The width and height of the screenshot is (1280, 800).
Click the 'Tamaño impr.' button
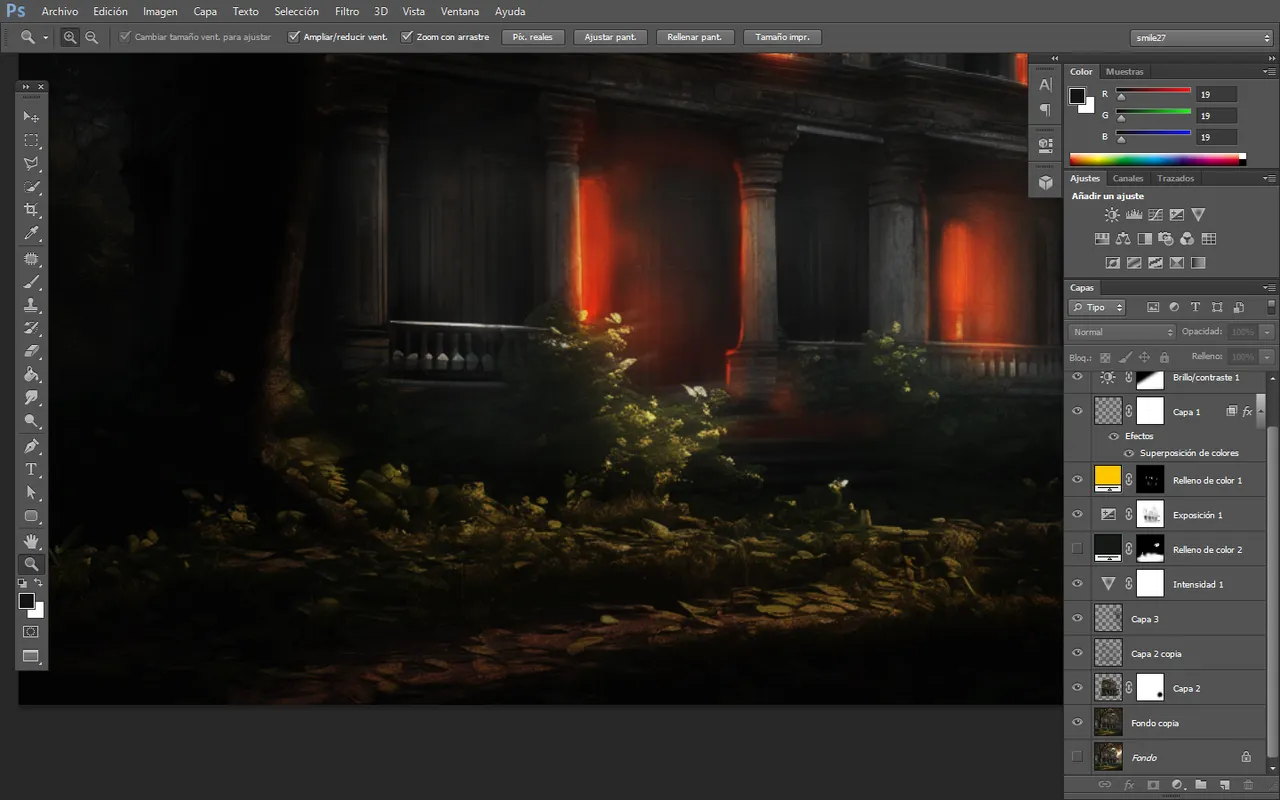782,37
